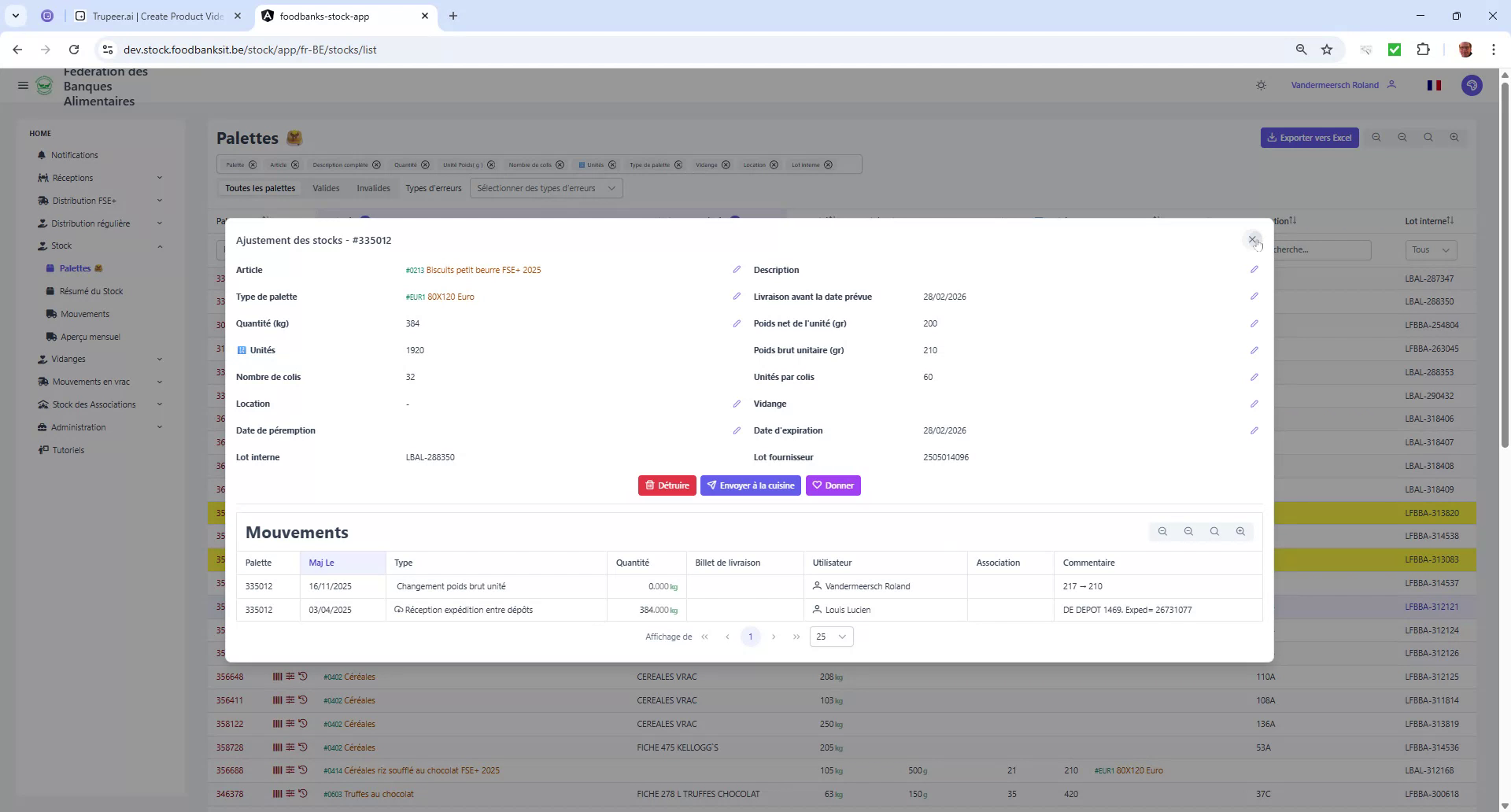Click the next page arrow in pagination
The image size is (1511, 812).
click(x=774, y=637)
